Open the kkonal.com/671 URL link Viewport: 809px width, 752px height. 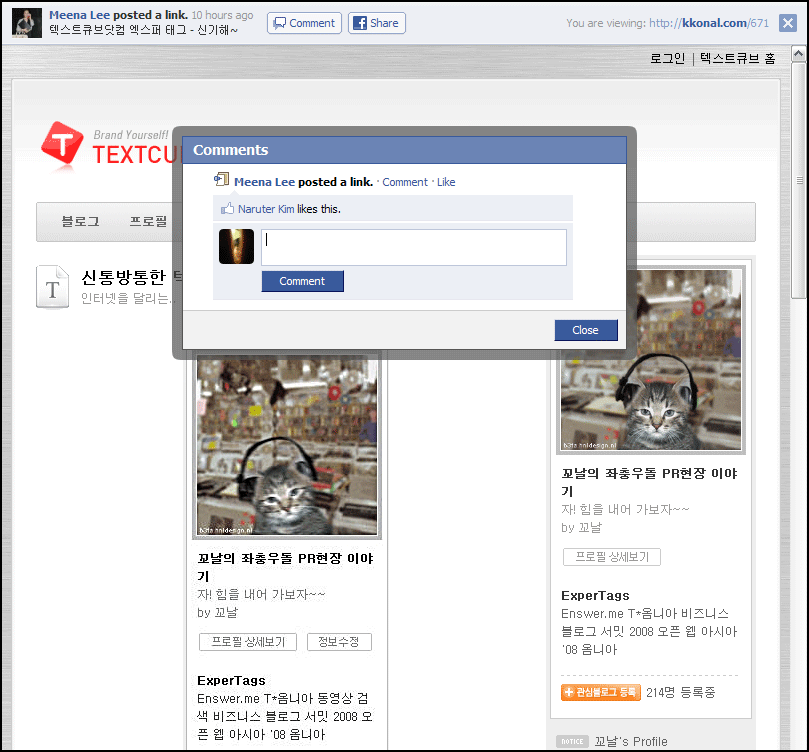708,23
